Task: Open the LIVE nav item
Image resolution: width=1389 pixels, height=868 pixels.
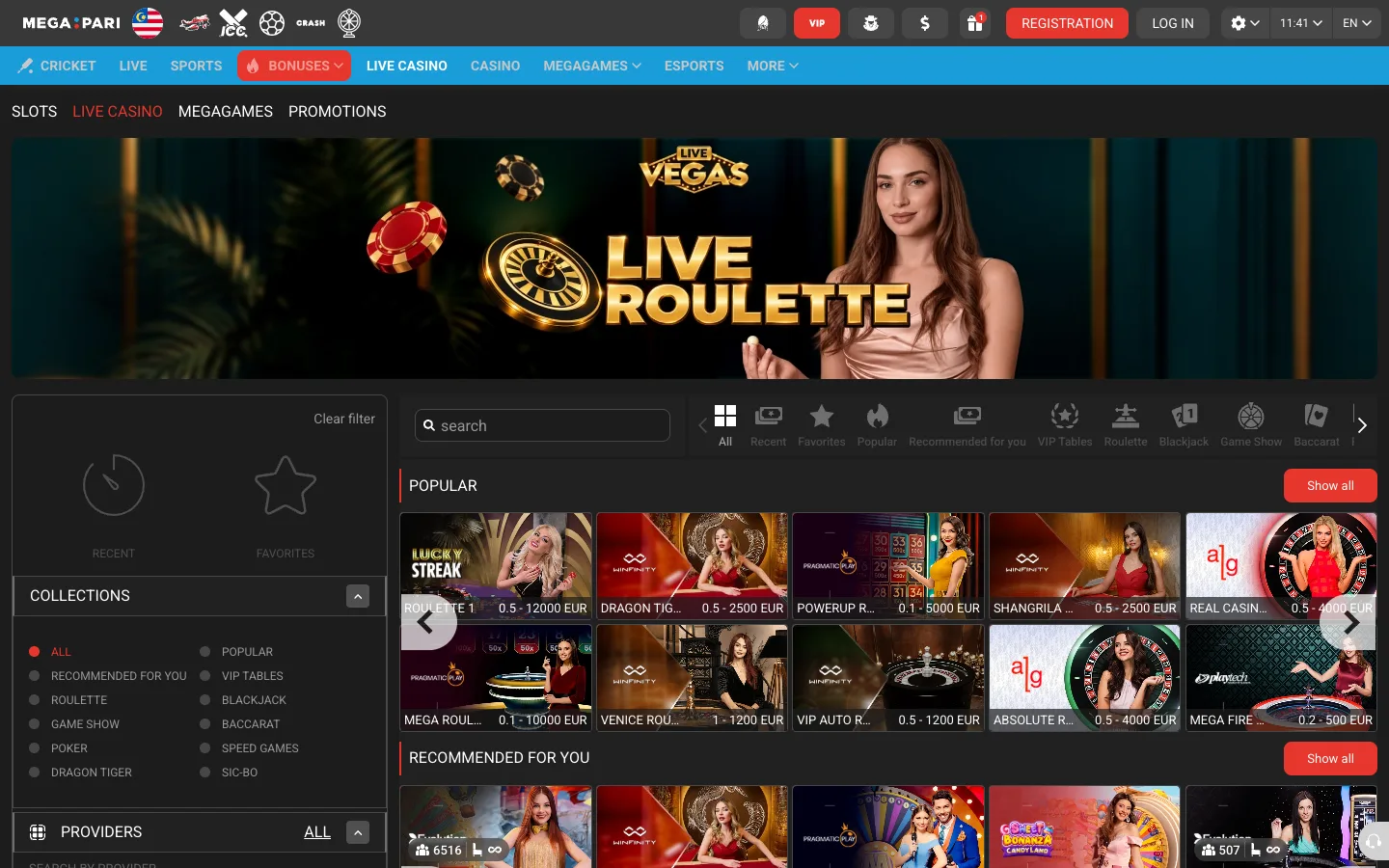Action: [133, 66]
